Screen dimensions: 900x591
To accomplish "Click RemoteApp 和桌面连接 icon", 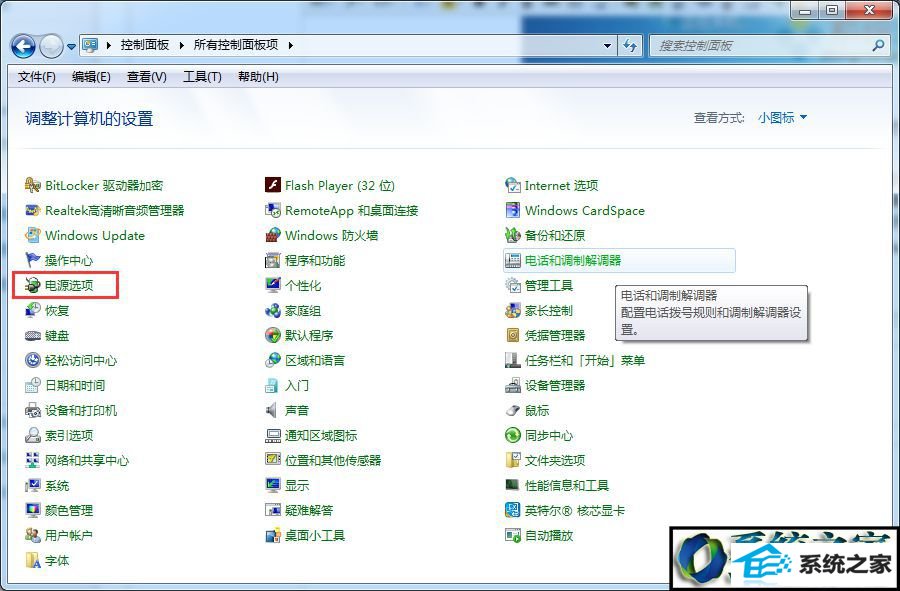I will tap(273, 211).
